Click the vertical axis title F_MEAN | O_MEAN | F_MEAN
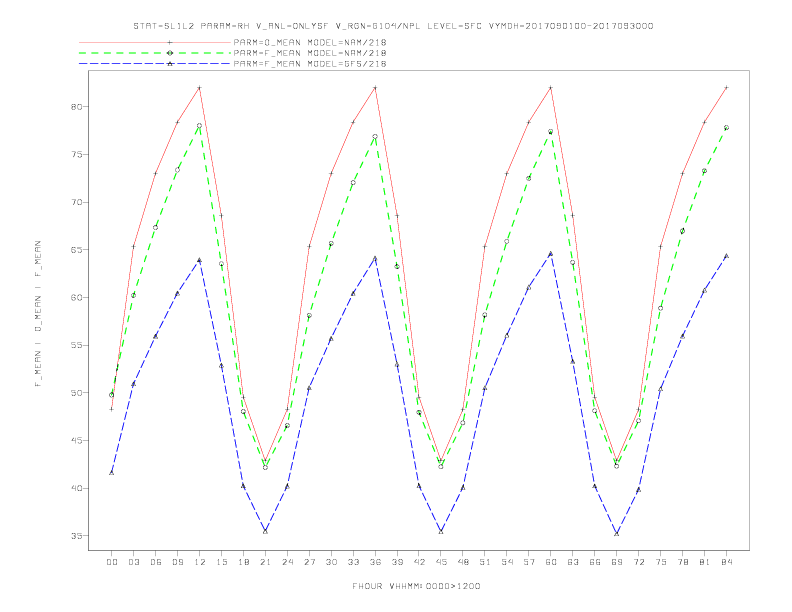 coord(38,314)
